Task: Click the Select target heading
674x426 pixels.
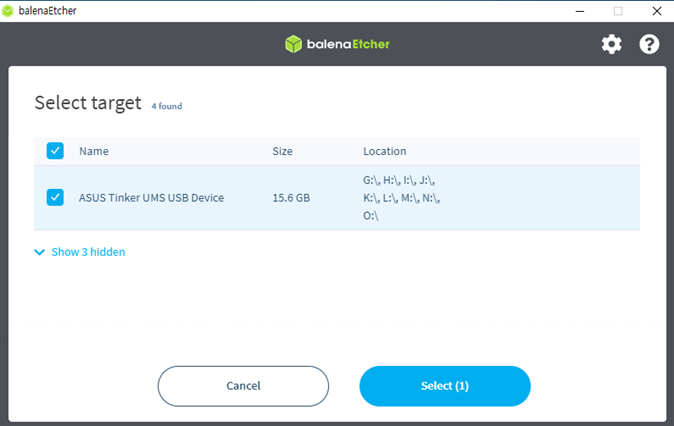Action: [88, 103]
